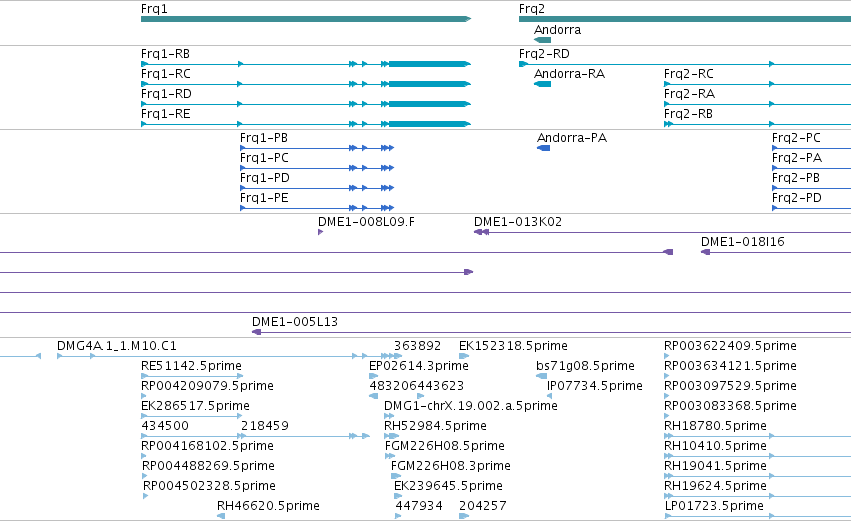Select the FGM226H08.5prime label

444,446
